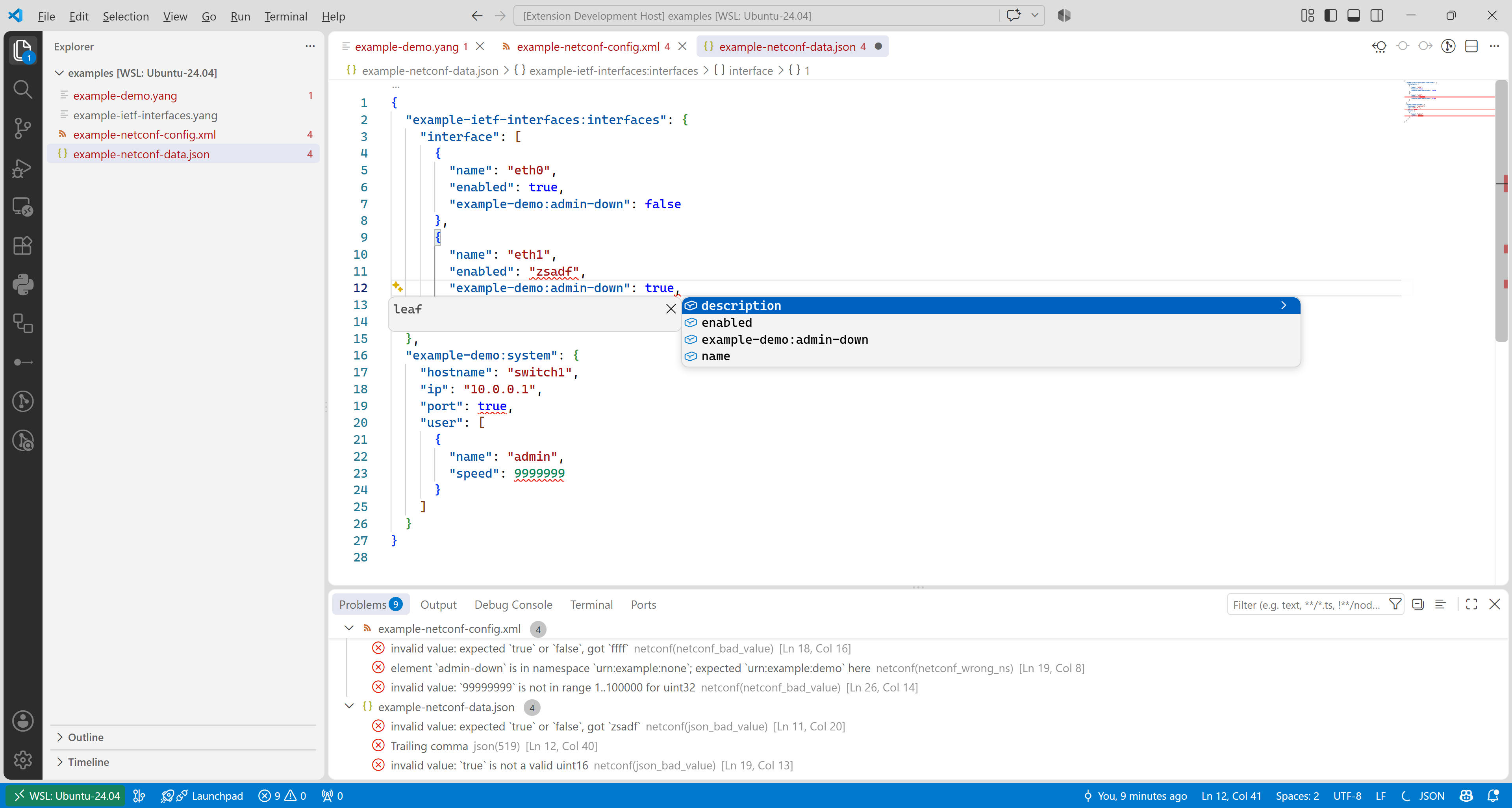This screenshot has height=808, width=1512.
Task: Click the Copilot chat icon in title bar
Action: point(1013,16)
